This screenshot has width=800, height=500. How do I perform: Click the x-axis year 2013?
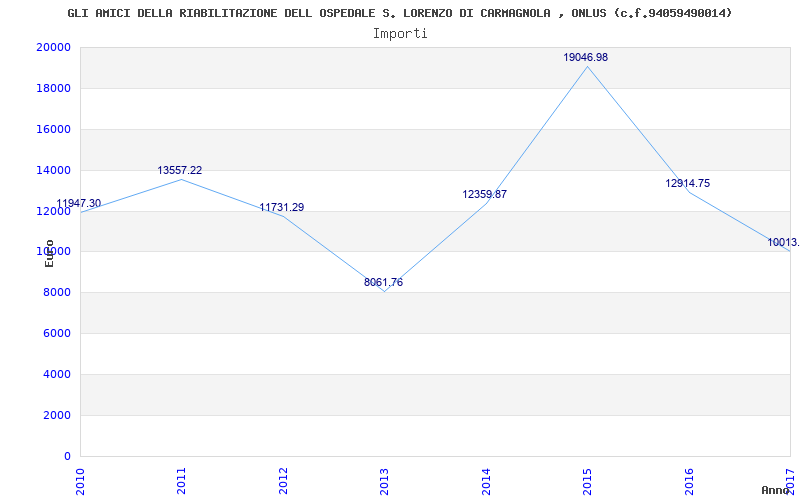click(384, 481)
